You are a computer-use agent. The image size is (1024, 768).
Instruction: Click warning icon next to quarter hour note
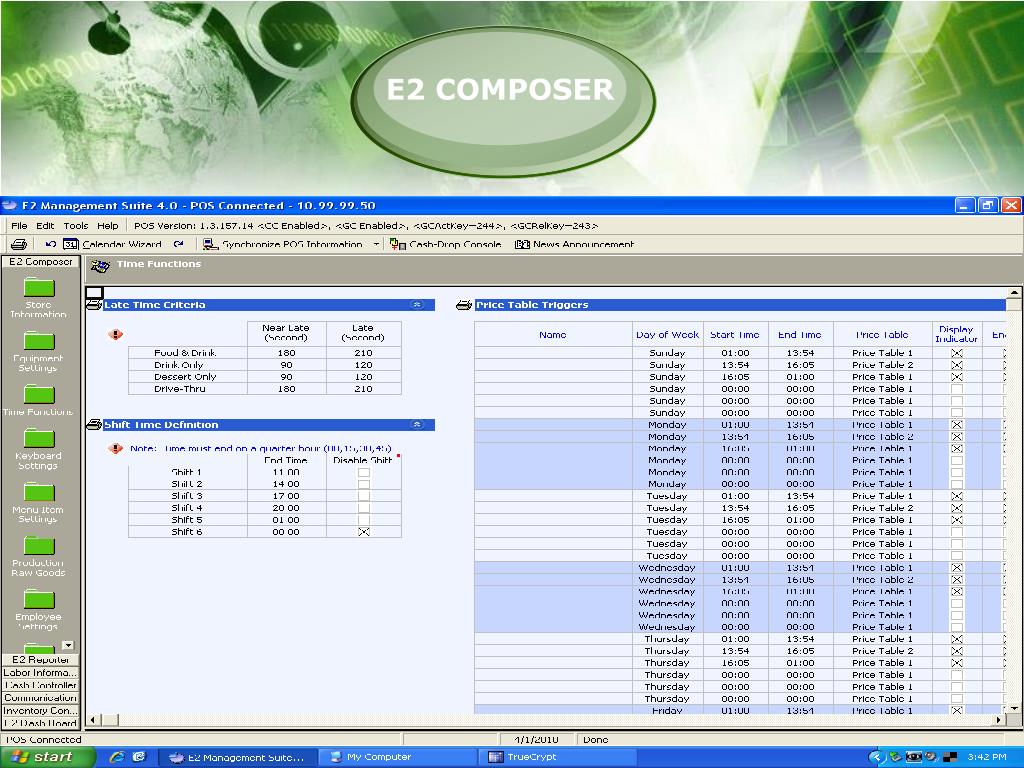(116, 449)
